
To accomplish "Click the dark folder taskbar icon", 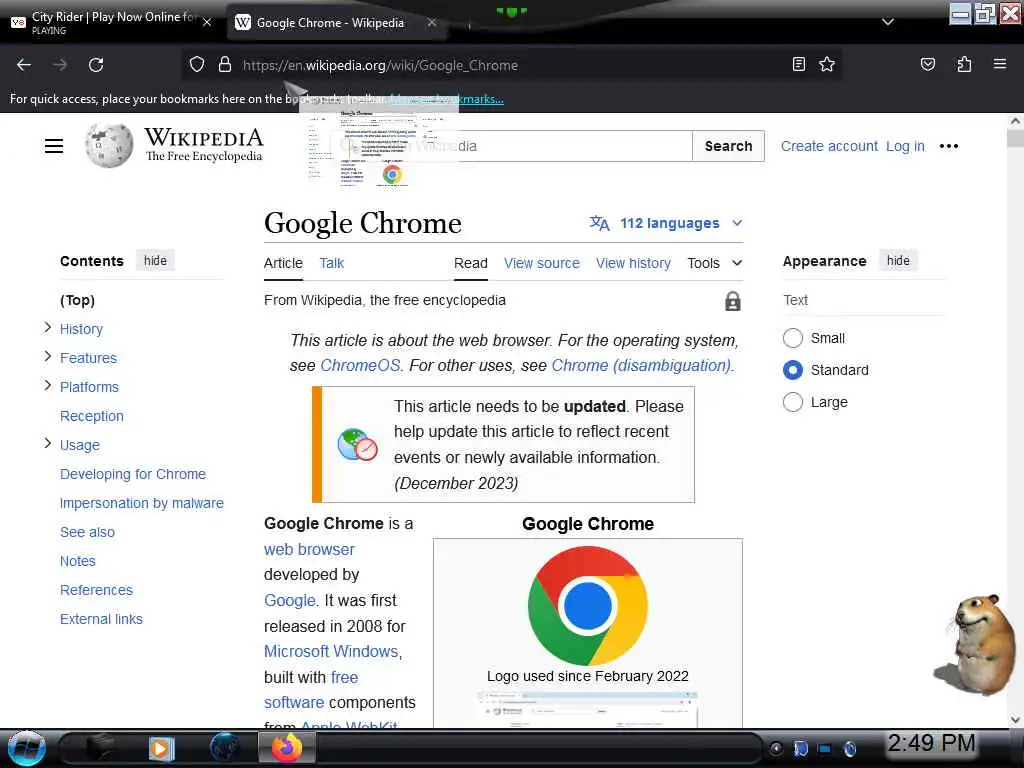I will (x=100, y=748).
